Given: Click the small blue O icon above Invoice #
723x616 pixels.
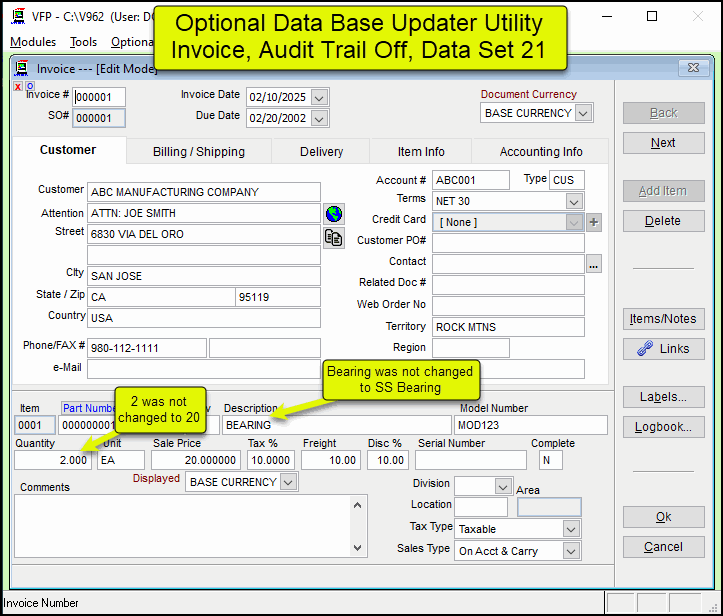Looking at the screenshot, I should (30, 86).
